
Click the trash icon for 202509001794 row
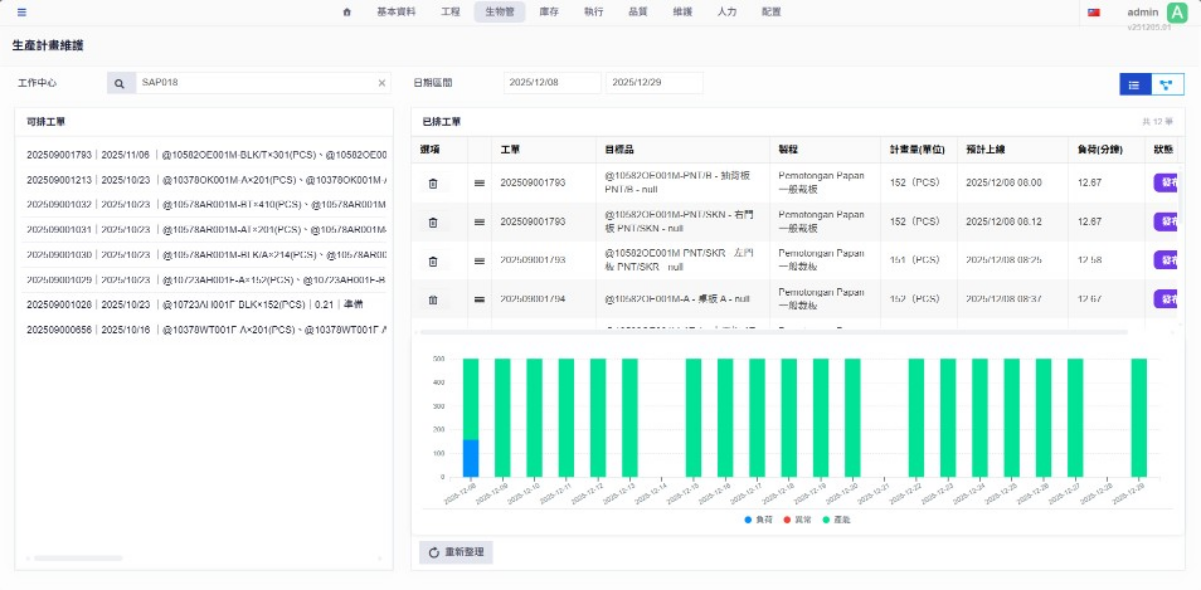pyautogui.click(x=433, y=299)
